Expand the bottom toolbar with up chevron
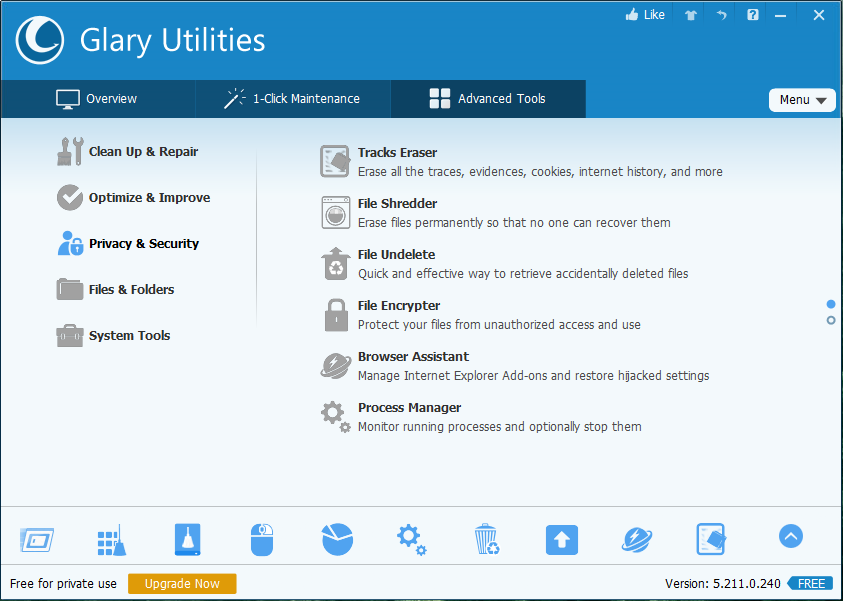 click(790, 537)
